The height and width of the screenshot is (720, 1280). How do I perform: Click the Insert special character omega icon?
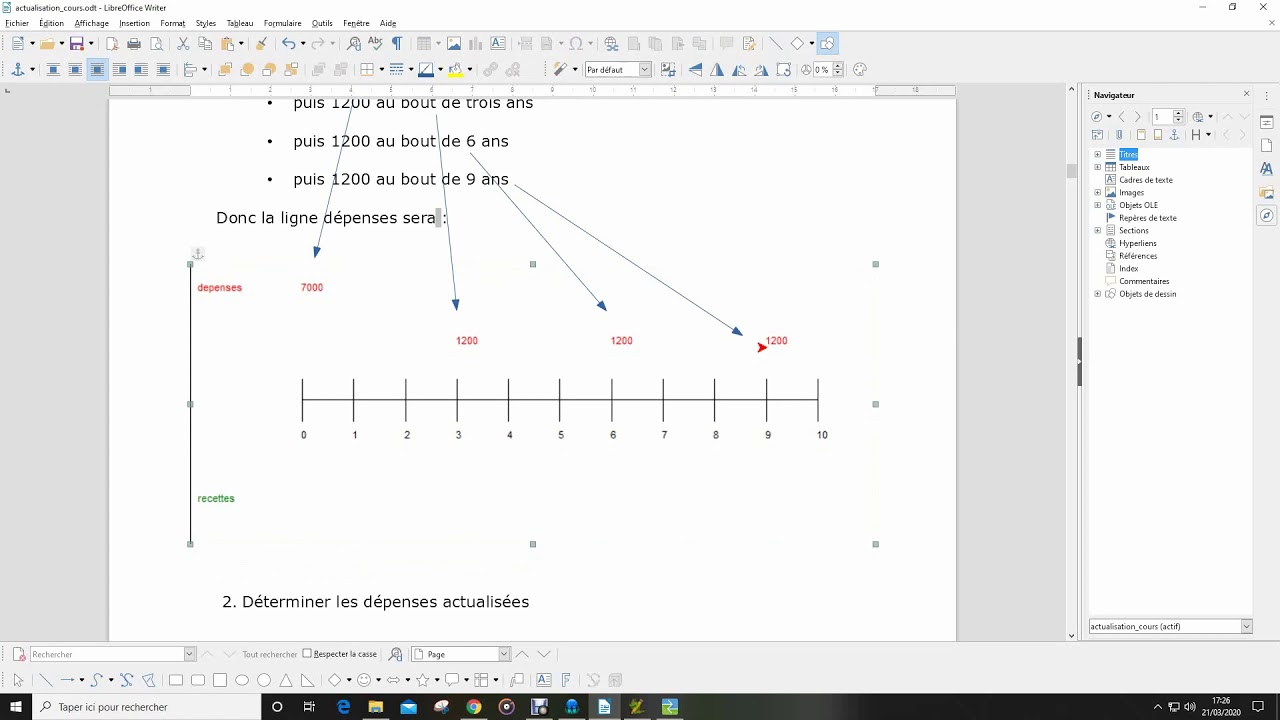[x=576, y=44]
